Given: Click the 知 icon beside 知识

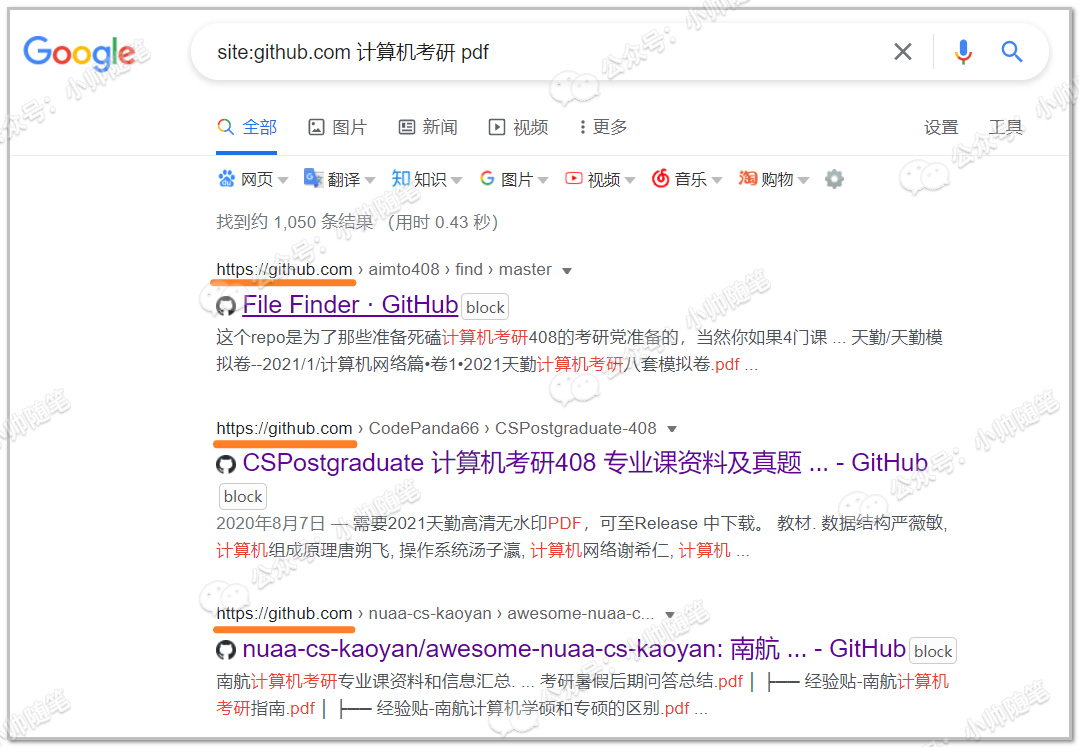Looking at the screenshot, I should coord(400,178).
